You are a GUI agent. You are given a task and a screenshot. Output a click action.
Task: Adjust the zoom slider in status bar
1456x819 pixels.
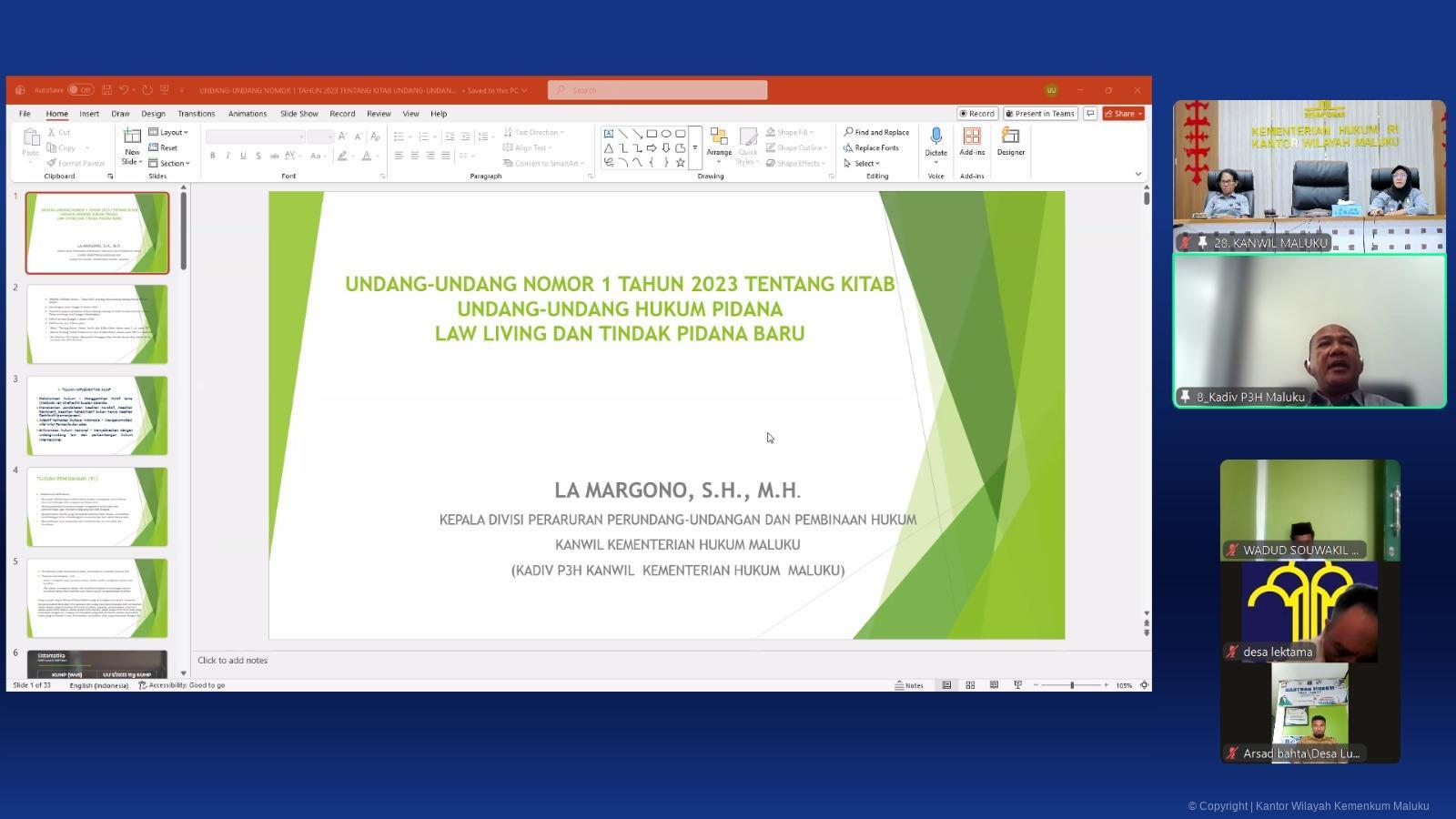tap(1071, 685)
